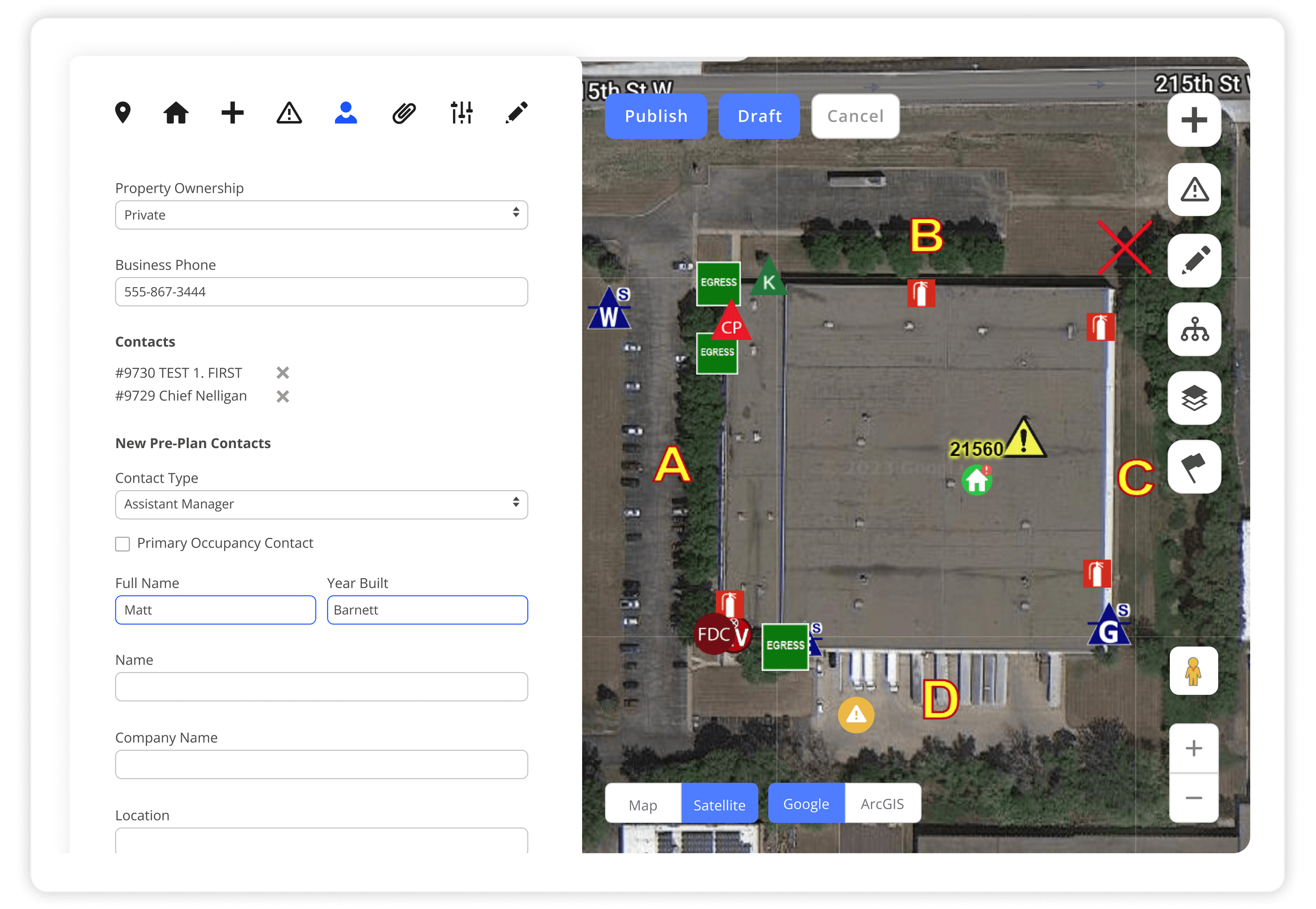The height and width of the screenshot is (909, 1316).
Task: Select the location pin tool in the panel toolbar
Action: 123,113
